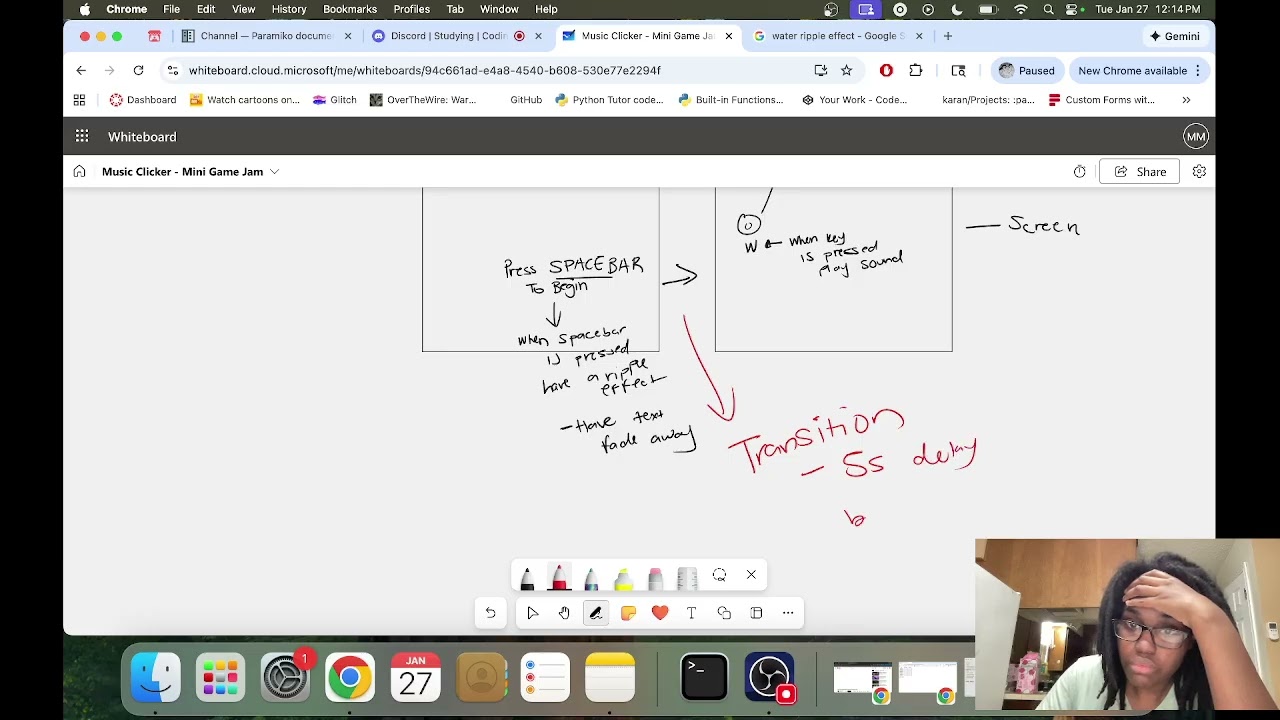Open the Notes app in Dock
The width and height of the screenshot is (1280, 720).
point(610,677)
